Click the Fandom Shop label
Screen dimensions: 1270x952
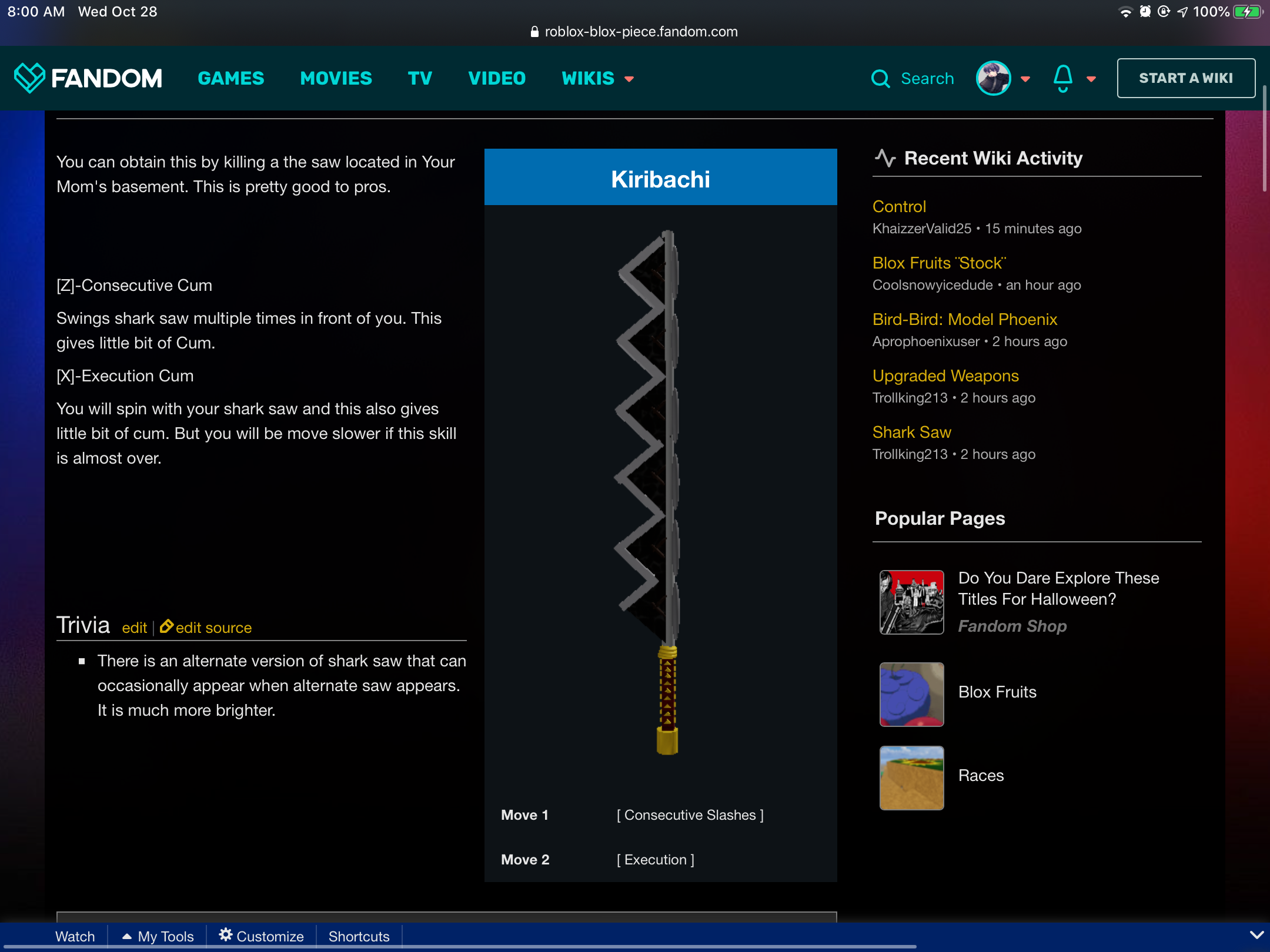tap(1012, 626)
